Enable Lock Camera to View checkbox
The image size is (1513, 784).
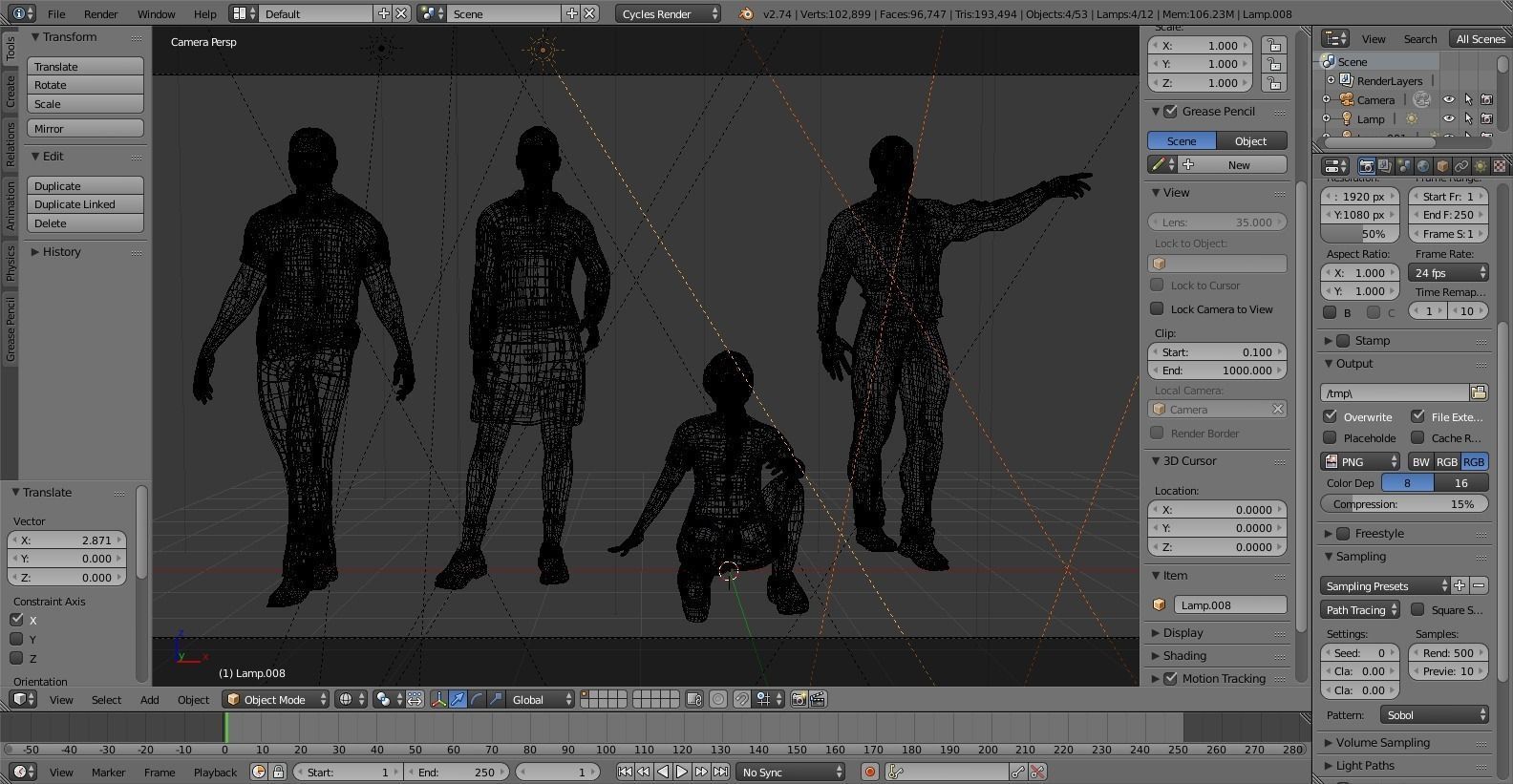(1157, 308)
